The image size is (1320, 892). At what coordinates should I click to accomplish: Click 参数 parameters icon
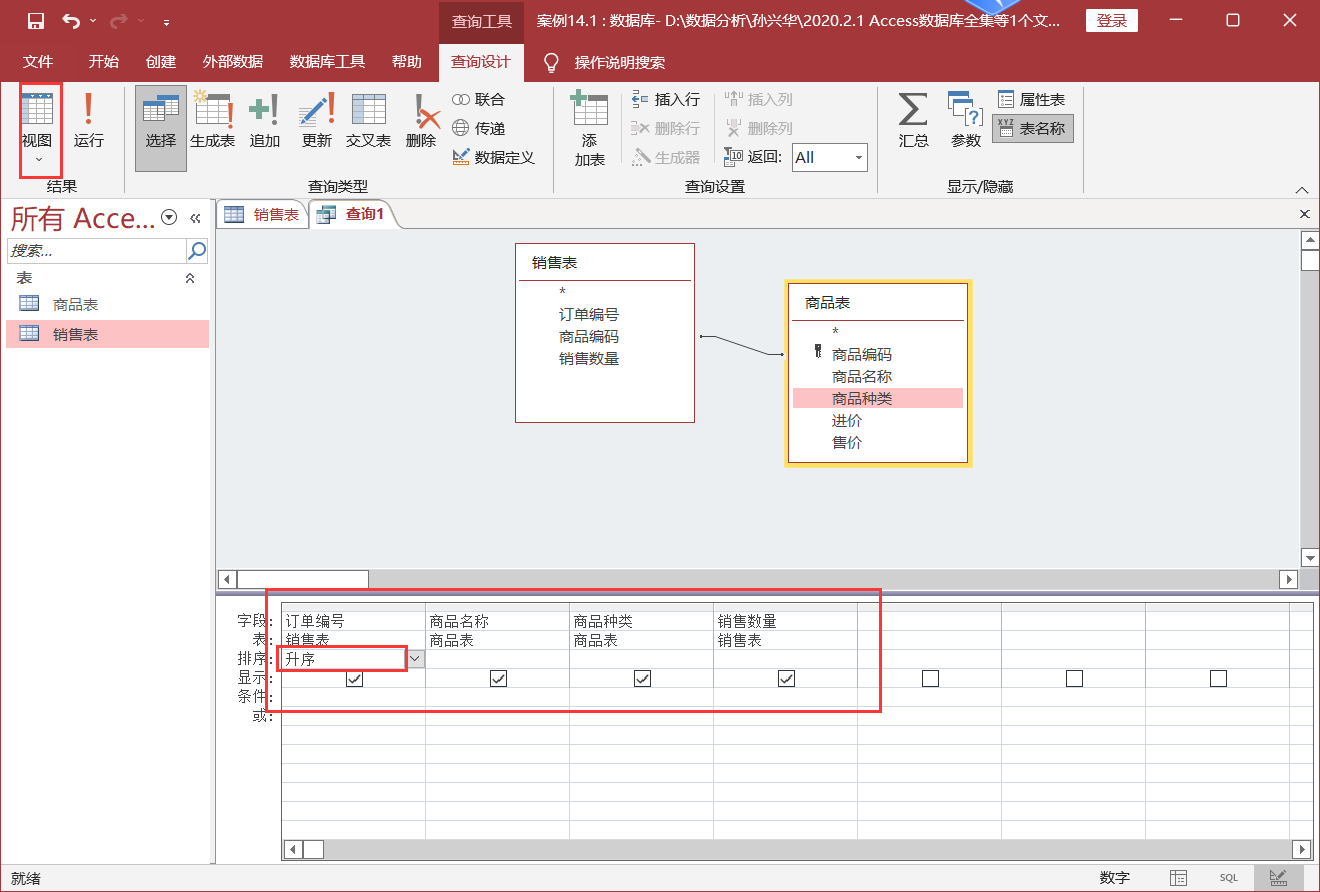tap(966, 120)
